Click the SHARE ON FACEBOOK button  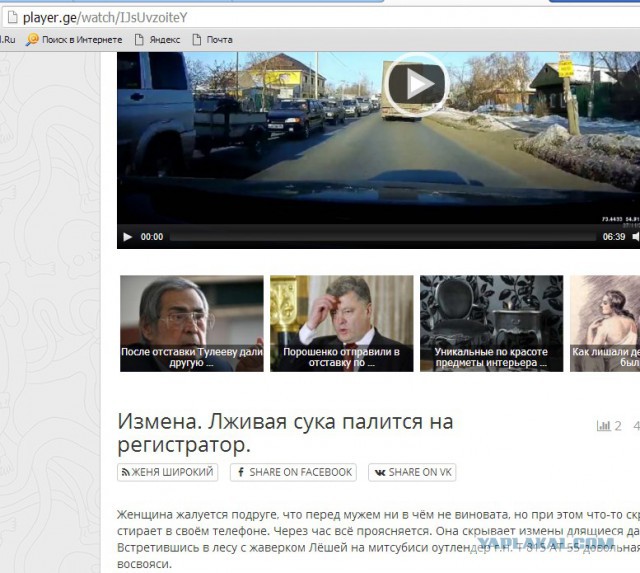point(293,472)
